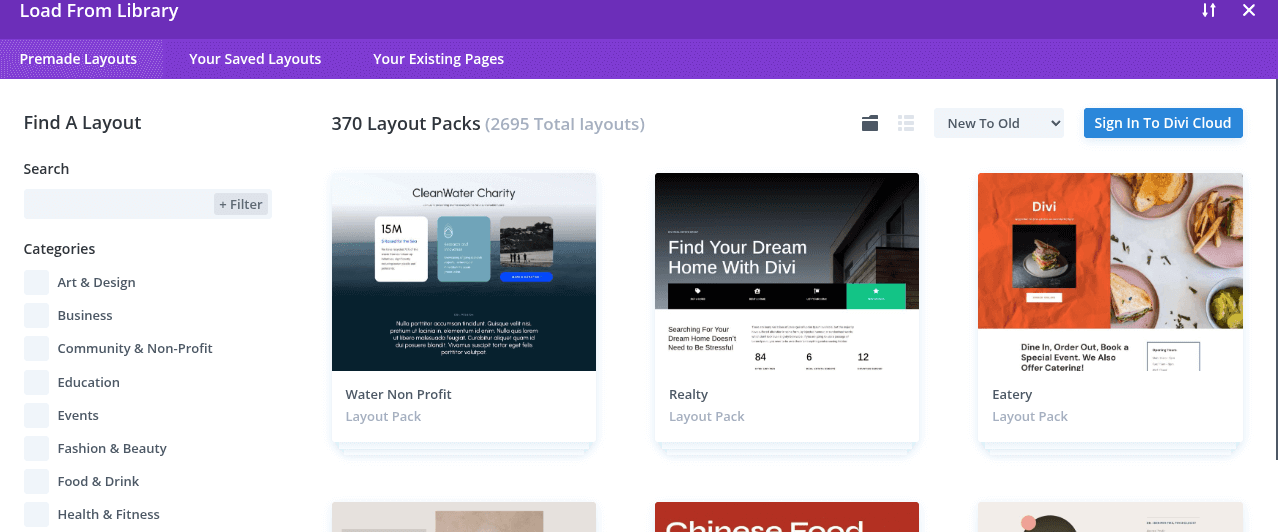Screen dimensions: 1278x532
Task: Open the Premade Layouts tab
Action: coord(78,59)
